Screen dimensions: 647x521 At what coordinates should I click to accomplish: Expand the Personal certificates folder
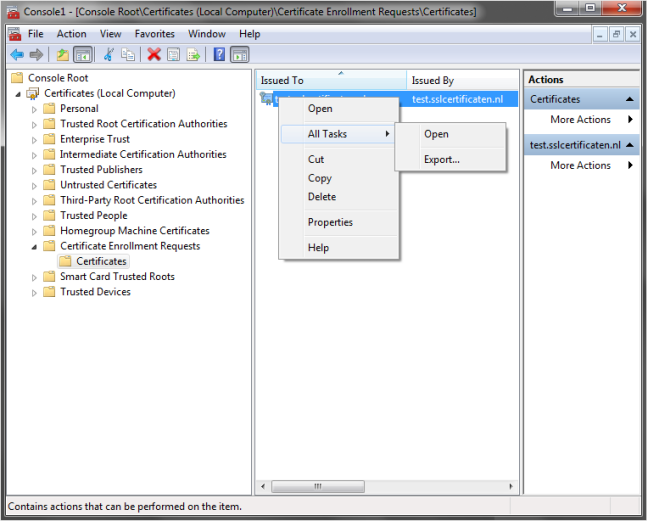click(36, 109)
